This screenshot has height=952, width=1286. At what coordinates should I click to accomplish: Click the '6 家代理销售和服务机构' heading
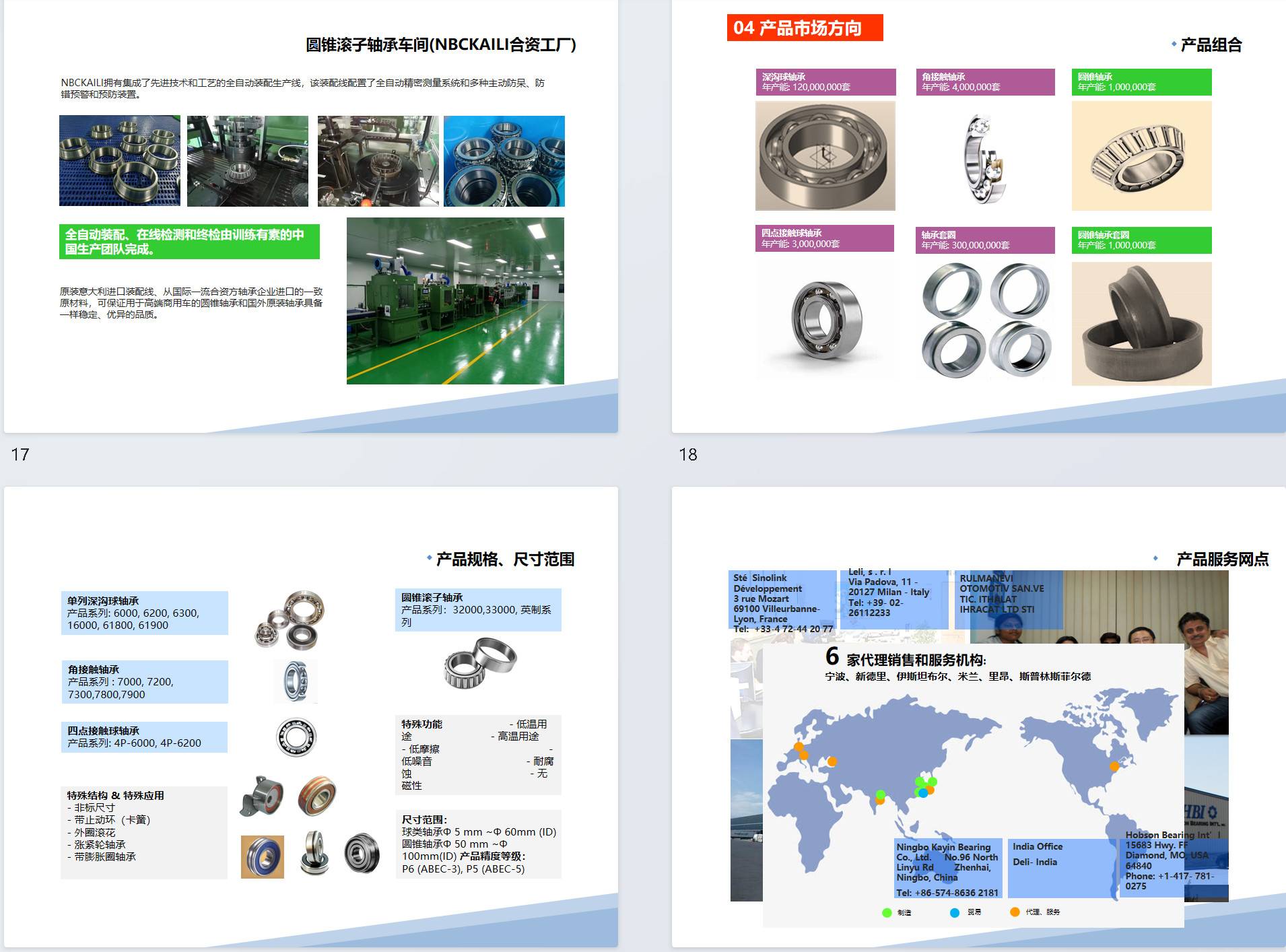coord(906,657)
